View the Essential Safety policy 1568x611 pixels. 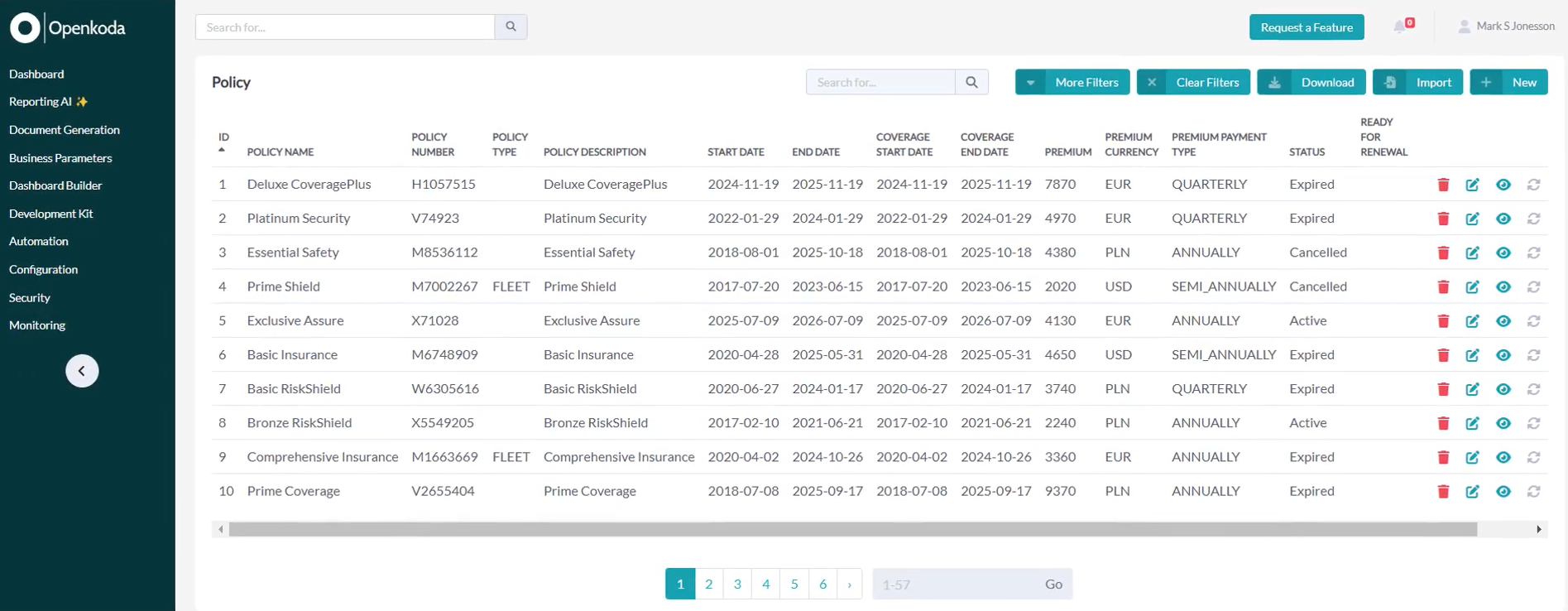(1503, 253)
